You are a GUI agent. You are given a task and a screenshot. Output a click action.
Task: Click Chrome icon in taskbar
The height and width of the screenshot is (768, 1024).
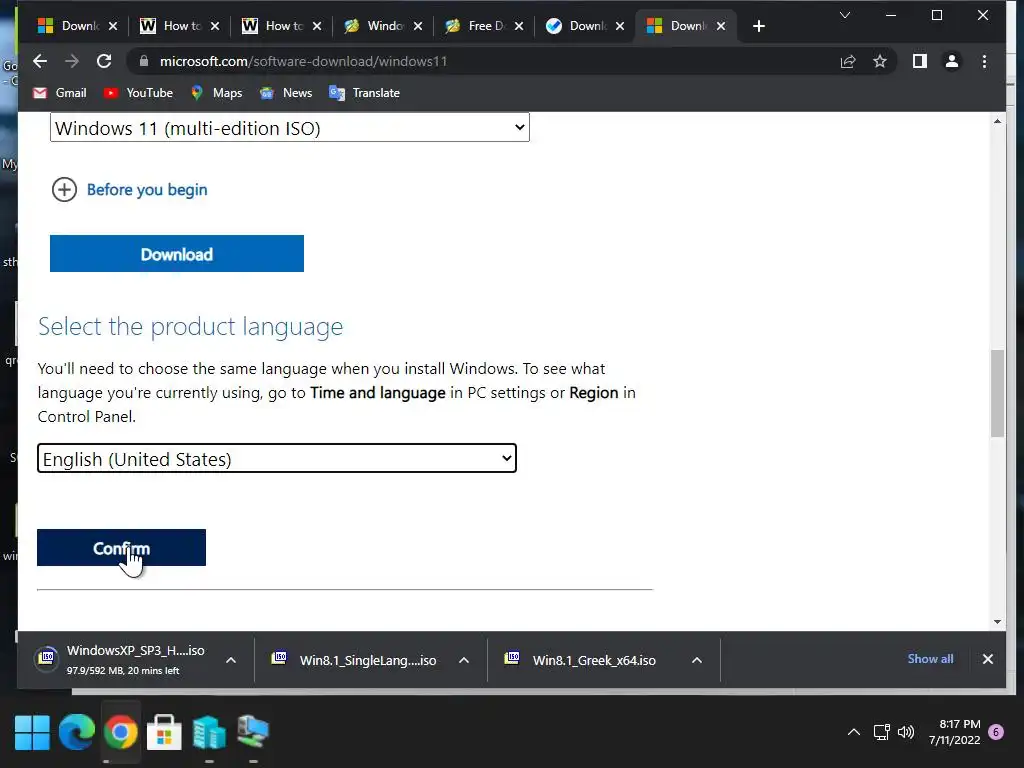(121, 732)
